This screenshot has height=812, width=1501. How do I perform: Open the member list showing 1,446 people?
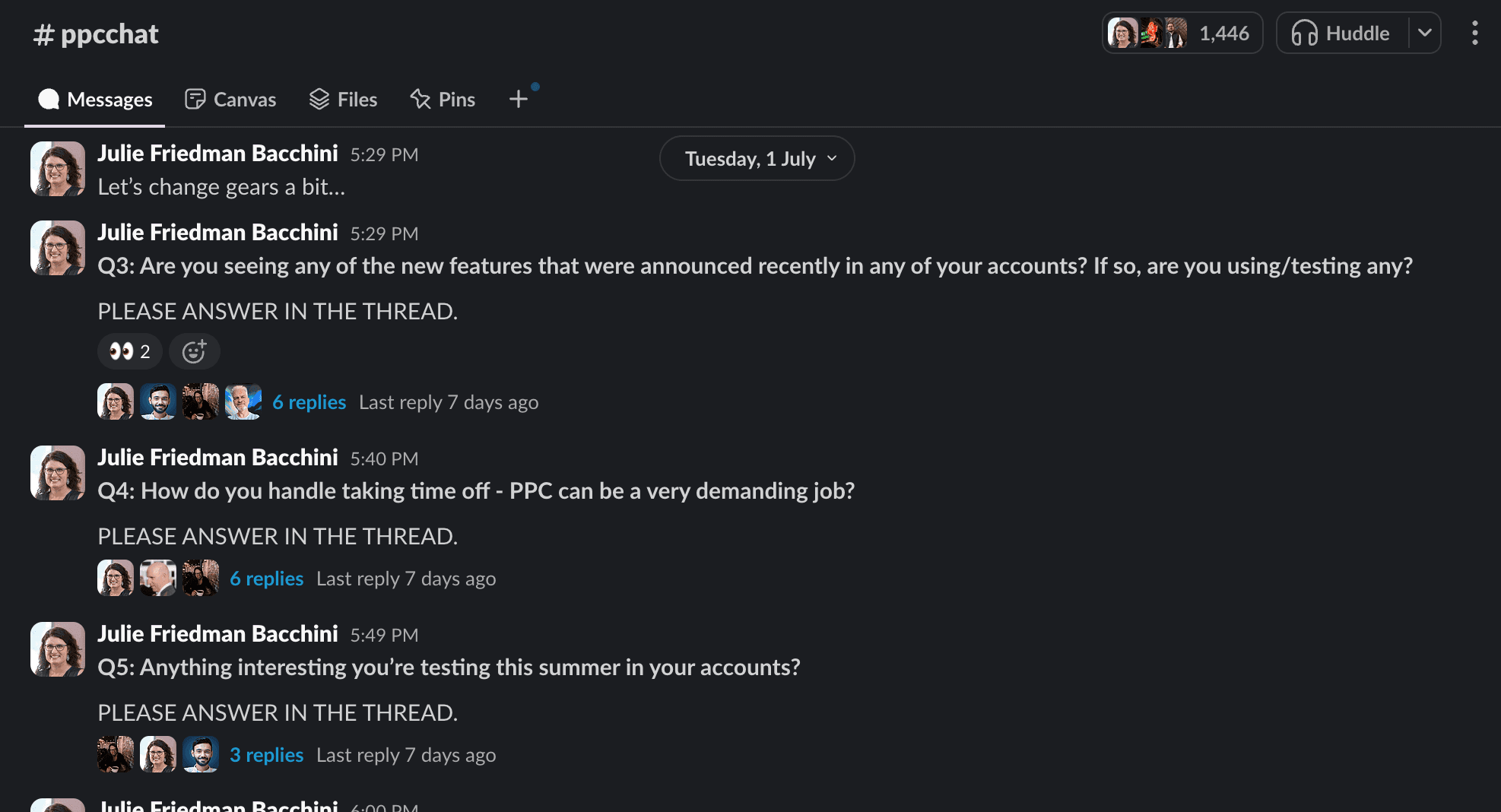[x=1182, y=33]
